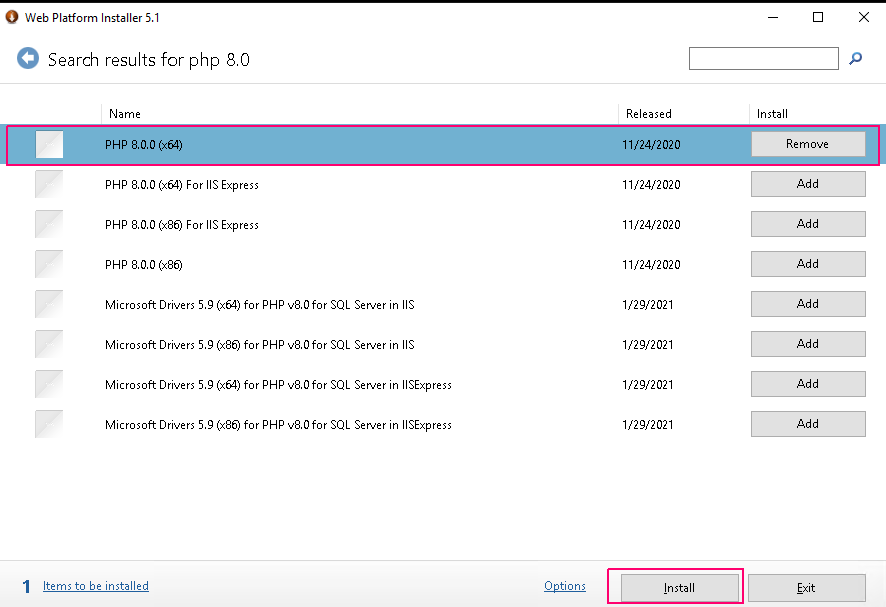Click the Exit button

806,588
